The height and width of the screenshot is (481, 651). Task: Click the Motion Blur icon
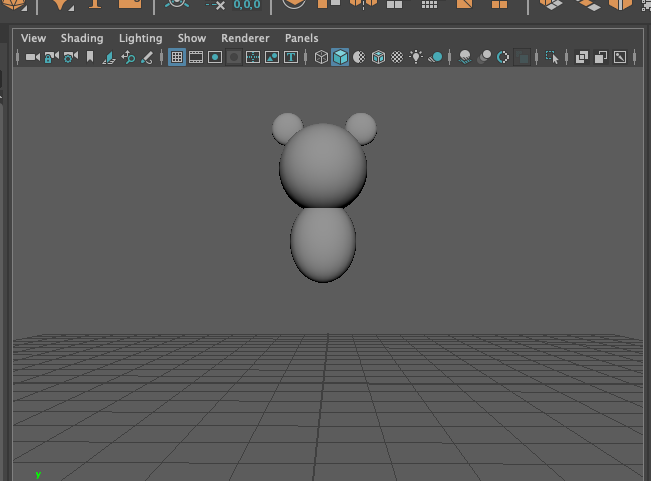click(484, 57)
